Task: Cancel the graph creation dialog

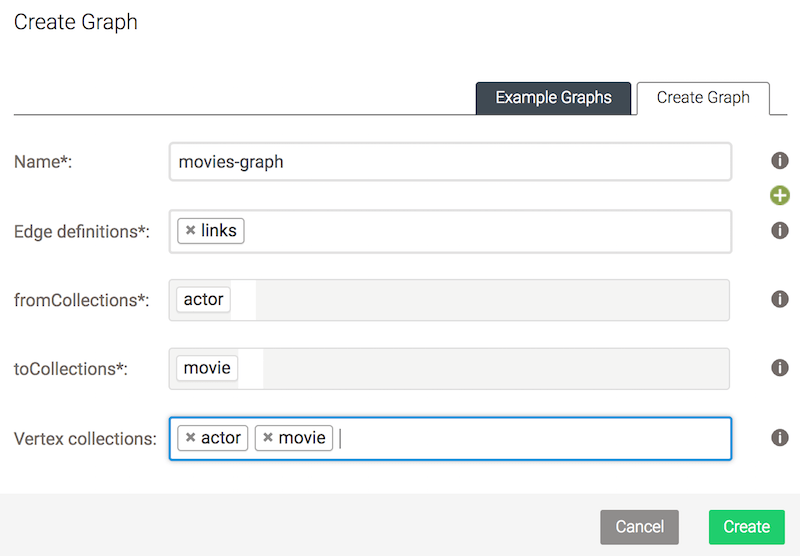Action: tap(639, 527)
